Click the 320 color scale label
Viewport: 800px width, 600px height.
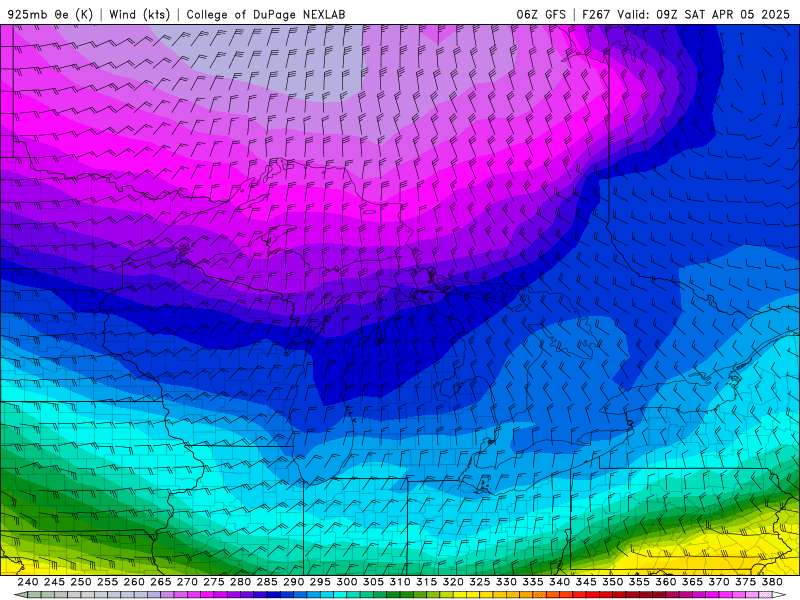tap(453, 582)
